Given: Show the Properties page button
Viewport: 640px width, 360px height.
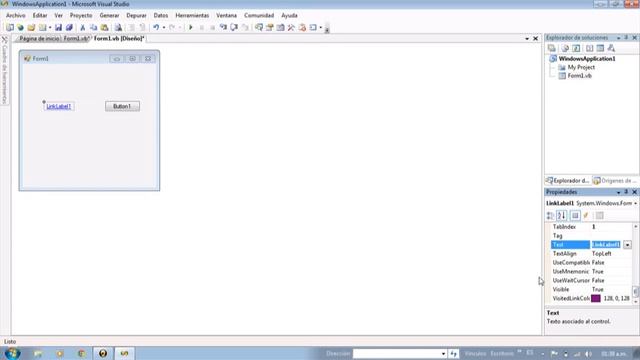Looking at the screenshot, I should 575,216.
